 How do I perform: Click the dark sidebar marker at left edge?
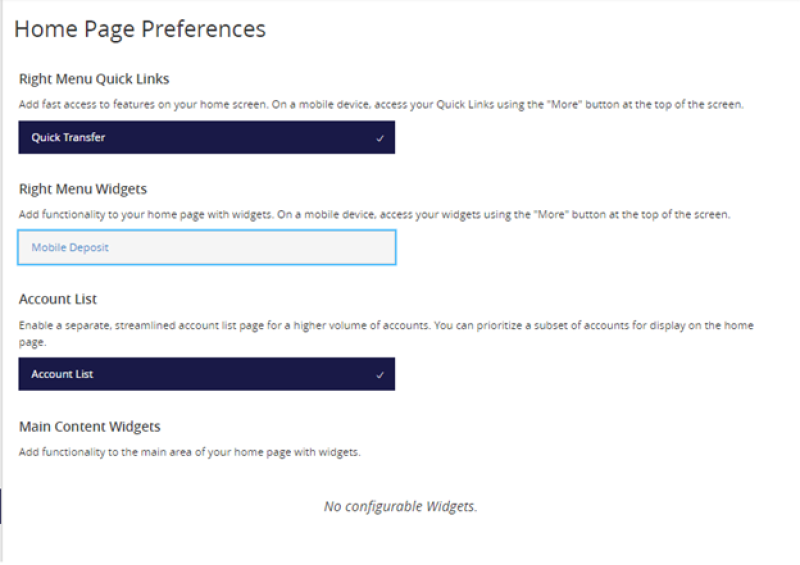[1, 506]
